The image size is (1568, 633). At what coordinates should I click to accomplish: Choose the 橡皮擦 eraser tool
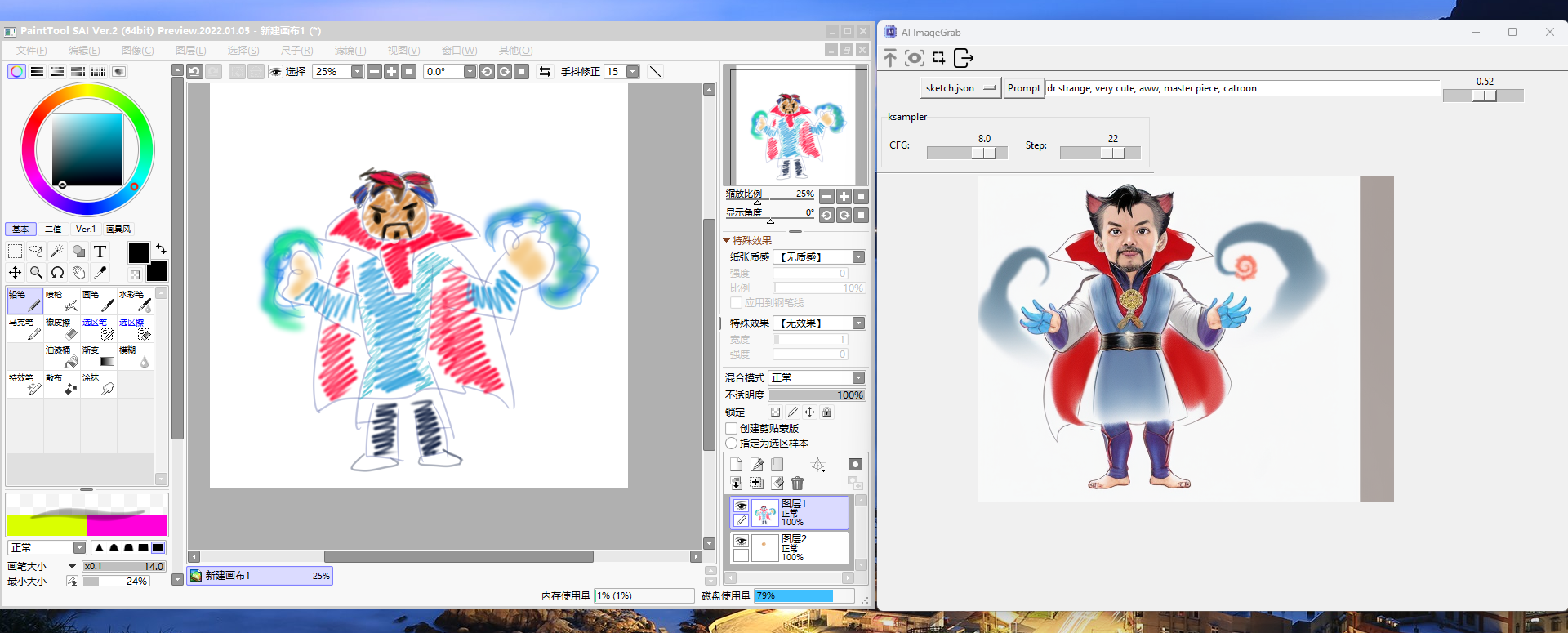click(x=62, y=328)
